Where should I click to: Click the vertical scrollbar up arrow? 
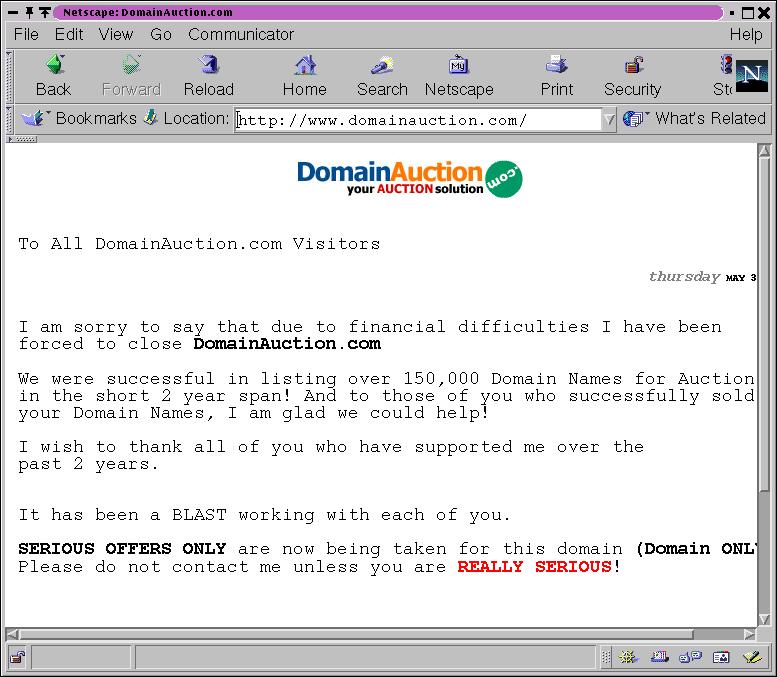tap(764, 151)
